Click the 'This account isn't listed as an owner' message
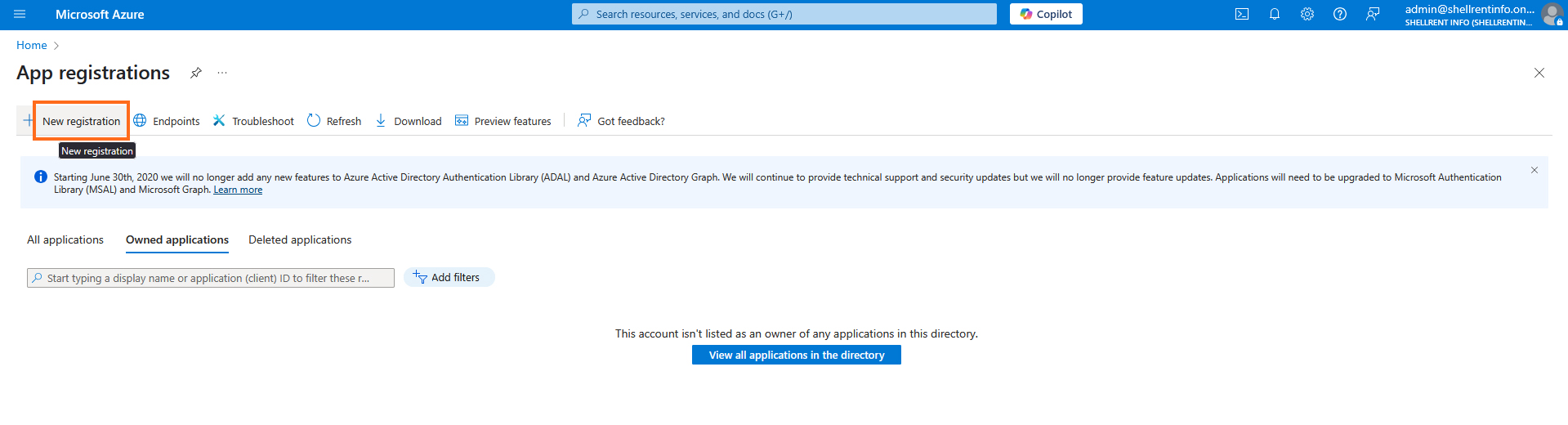The height and width of the screenshot is (425, 1568). click(797, 333)
